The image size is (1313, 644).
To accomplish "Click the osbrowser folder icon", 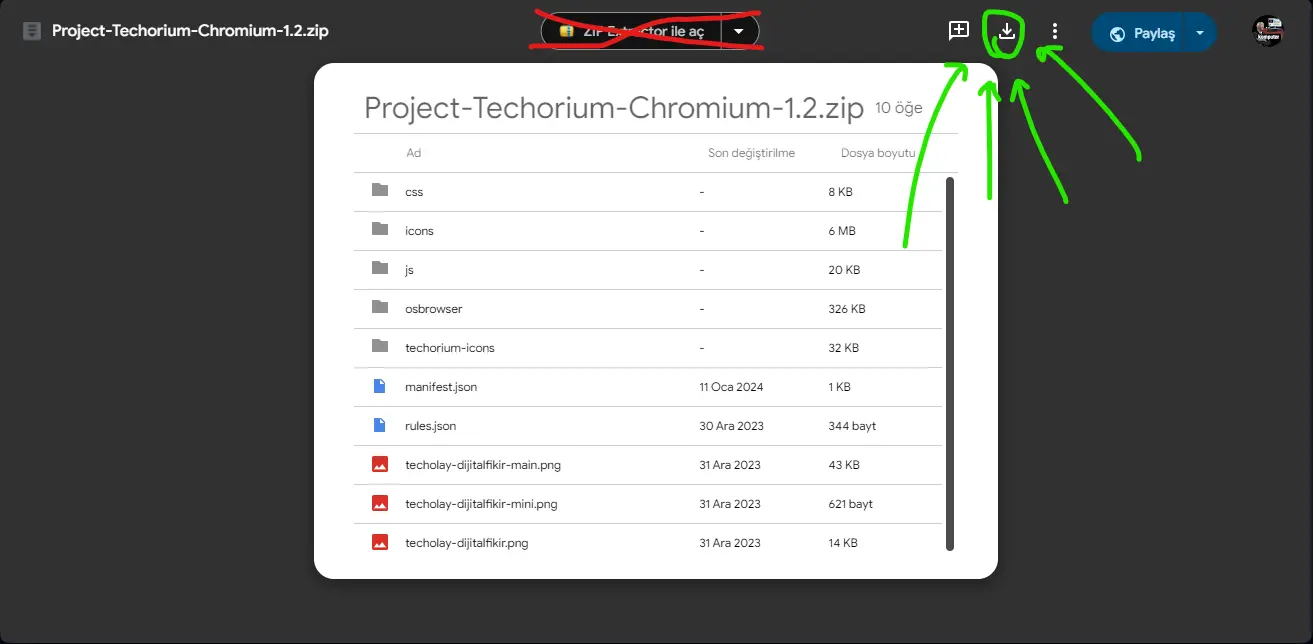I will (380, 307).
